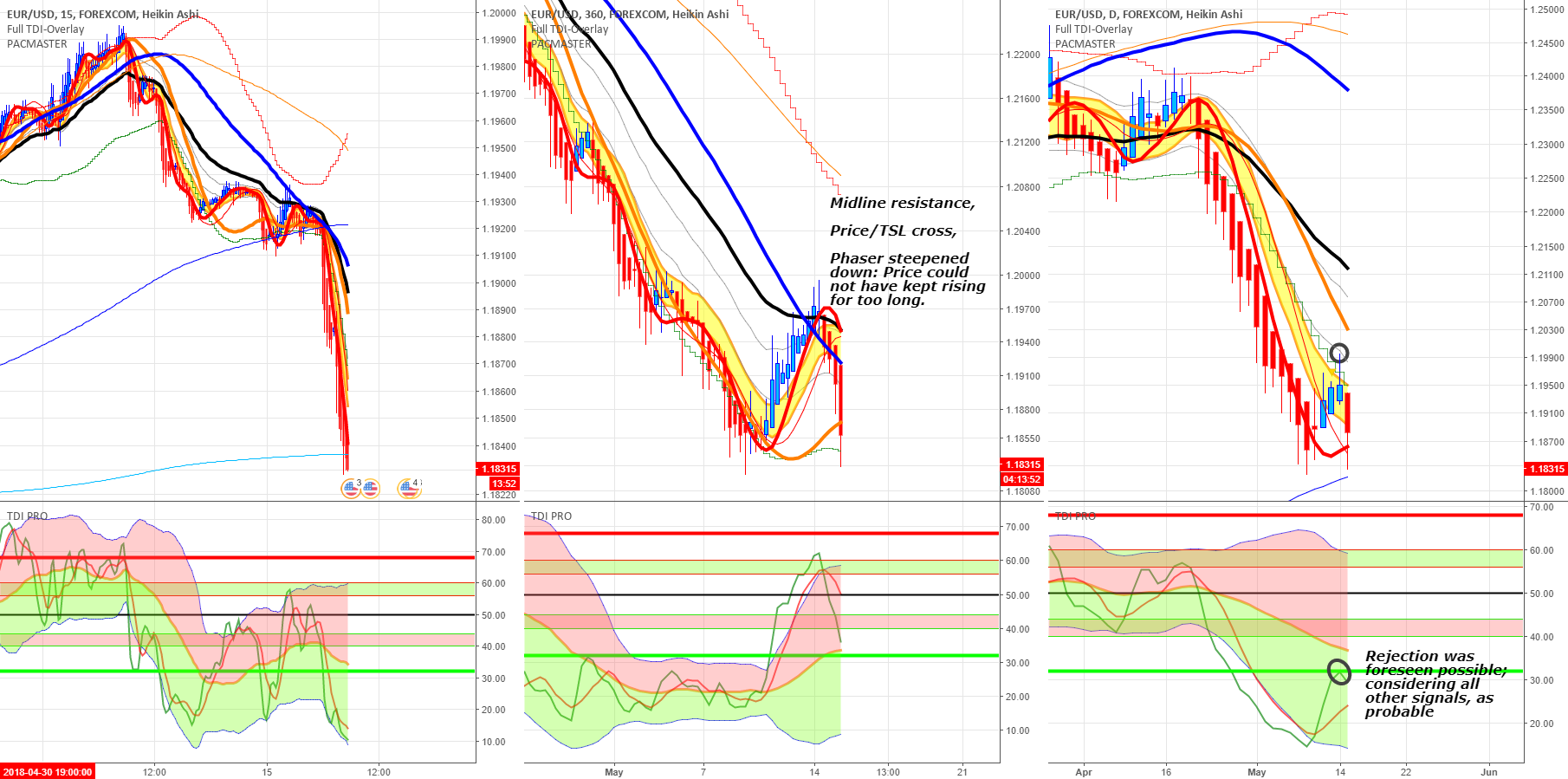This screenshot has width=1568, height=779.
Task: Click the May tick on 360 chart axis
Action: [614, 772]
